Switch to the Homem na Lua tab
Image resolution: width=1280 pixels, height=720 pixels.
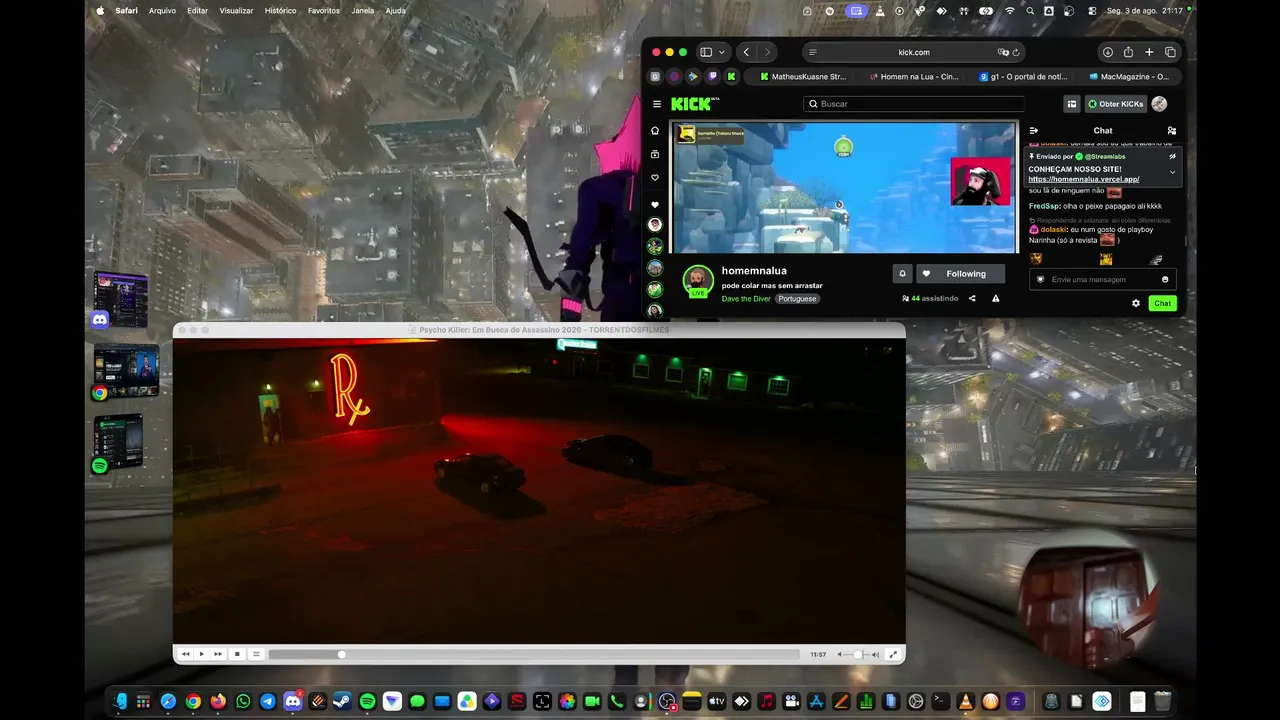[912, 76]
